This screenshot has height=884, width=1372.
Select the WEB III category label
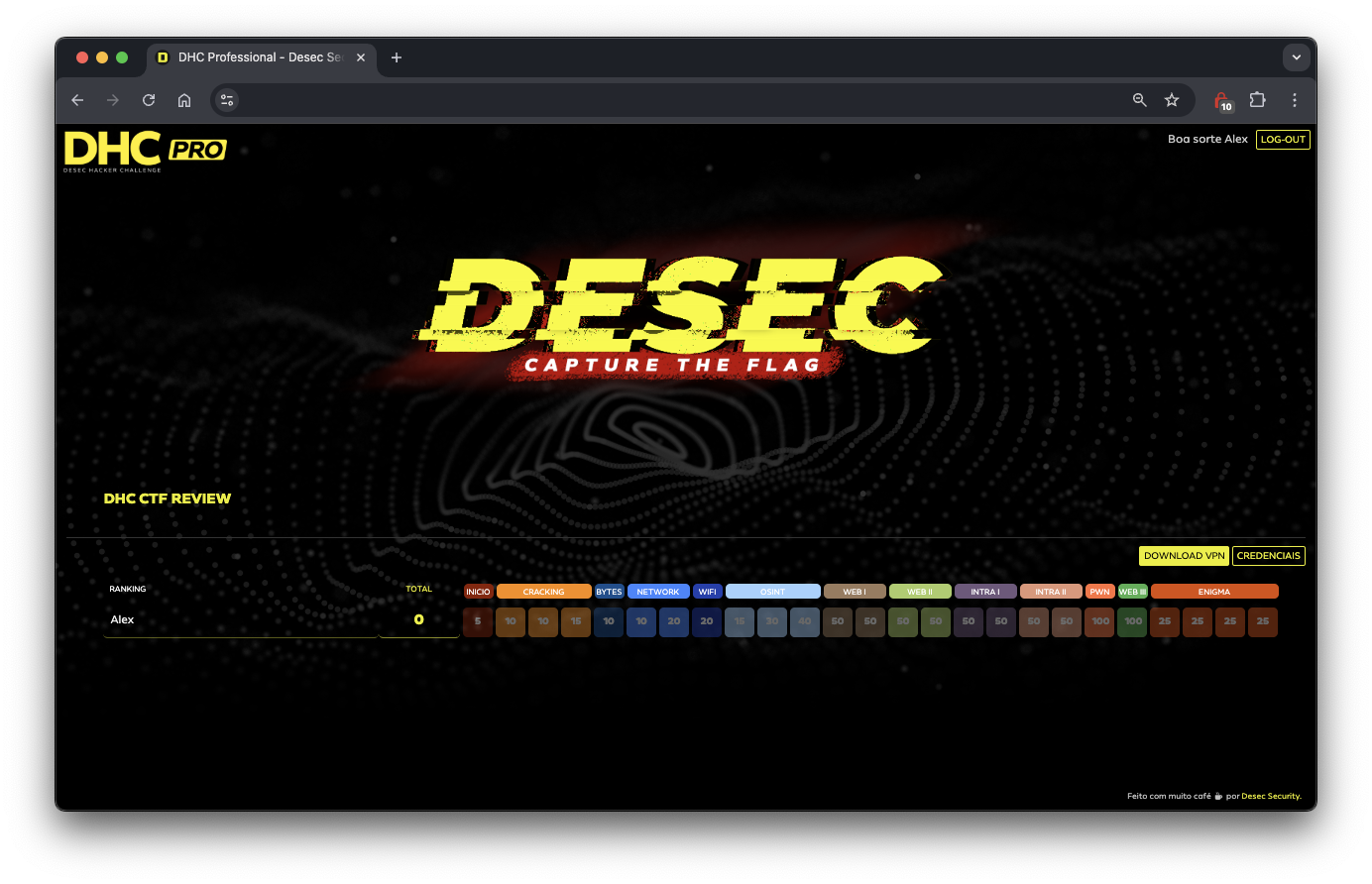[x=1133, y=592]
